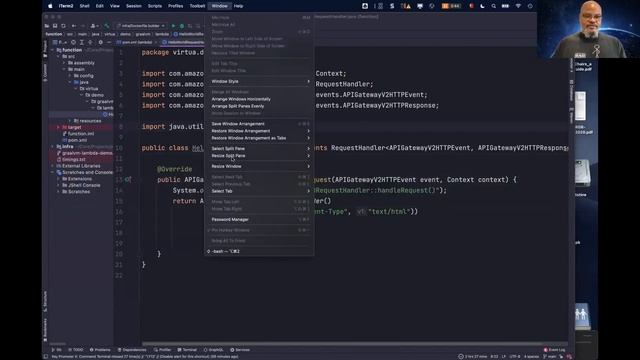
Task: Click the Build hammer icon
Action: (107, 26)
